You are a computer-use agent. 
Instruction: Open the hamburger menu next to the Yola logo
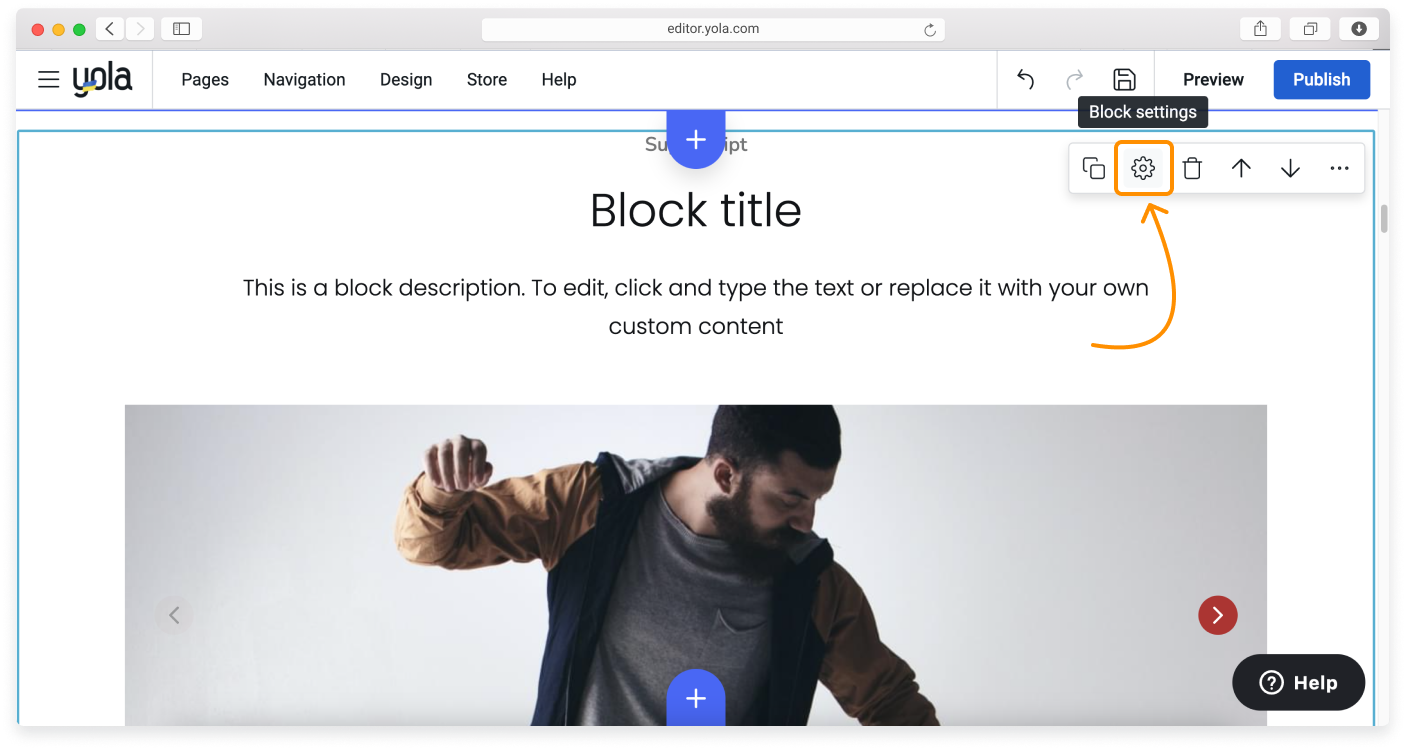[48, 79]
